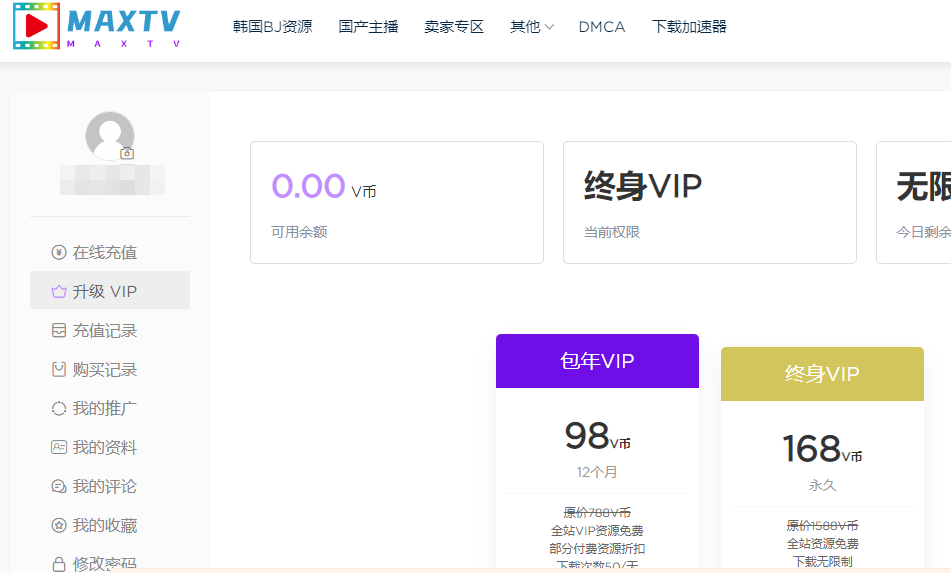Click the icon beside 充值记录
The height and width of the screenshot is (573, 951).
59,330
